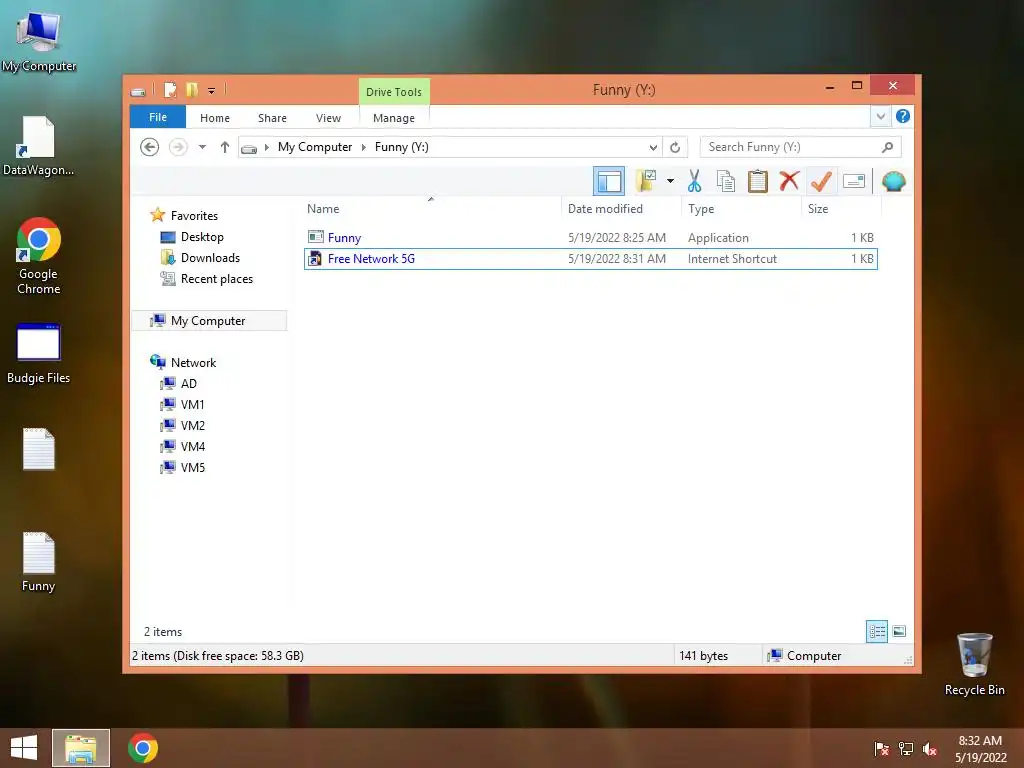Select the Free Network 5G shortcut
The width and height of the screenshot is (1024, 768).
[590, 259]
